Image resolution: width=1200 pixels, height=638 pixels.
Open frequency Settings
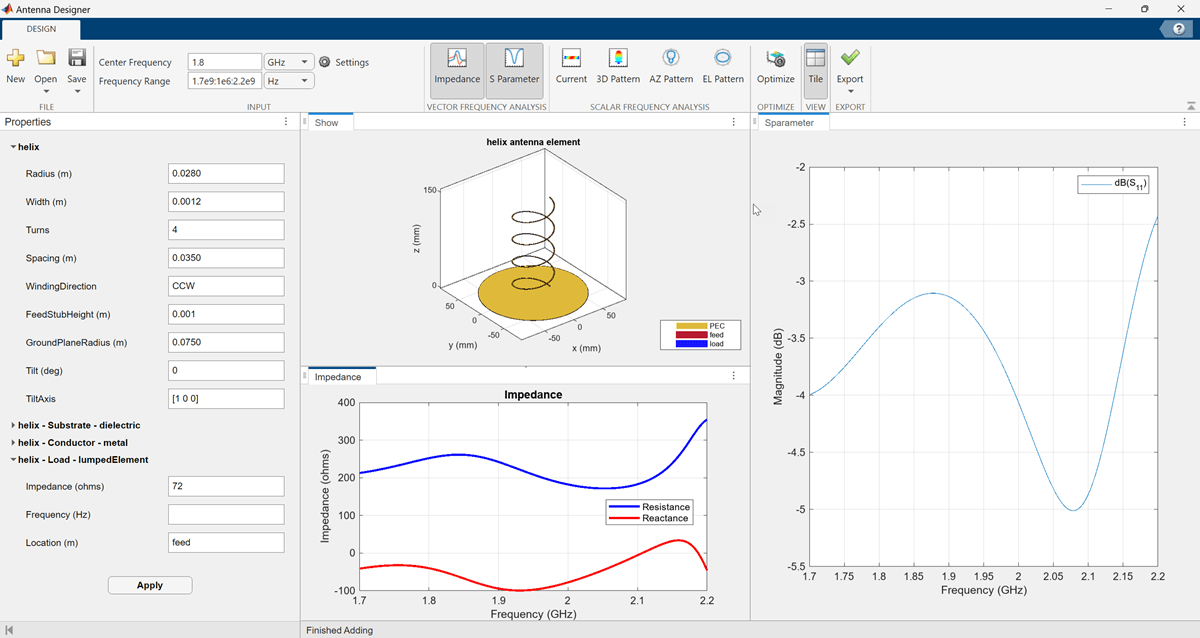[x=344, y=62]
